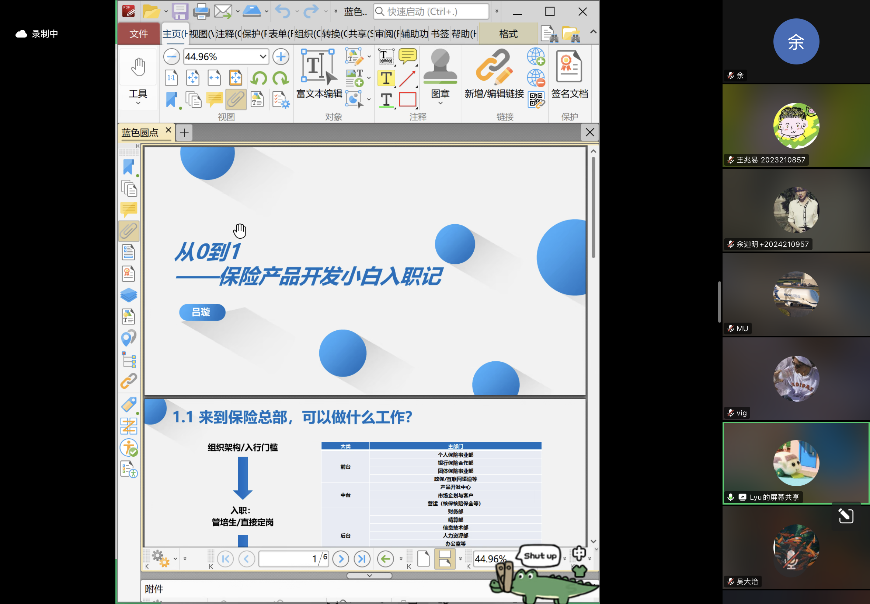
Task: Select the Hand tool in ribbon
Action: [x=138, y=67]
